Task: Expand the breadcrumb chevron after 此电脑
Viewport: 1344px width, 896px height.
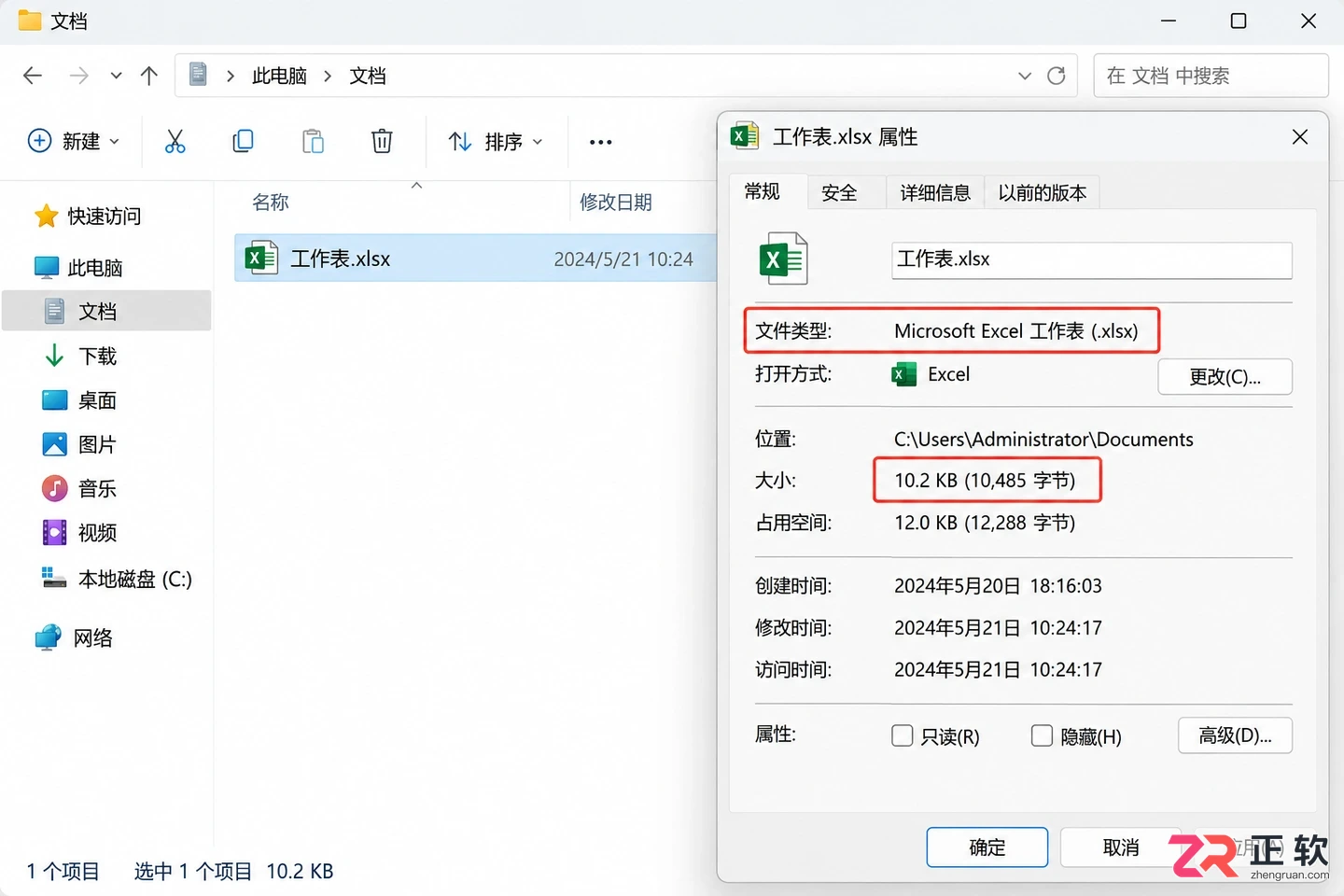Action: [328, 76]
